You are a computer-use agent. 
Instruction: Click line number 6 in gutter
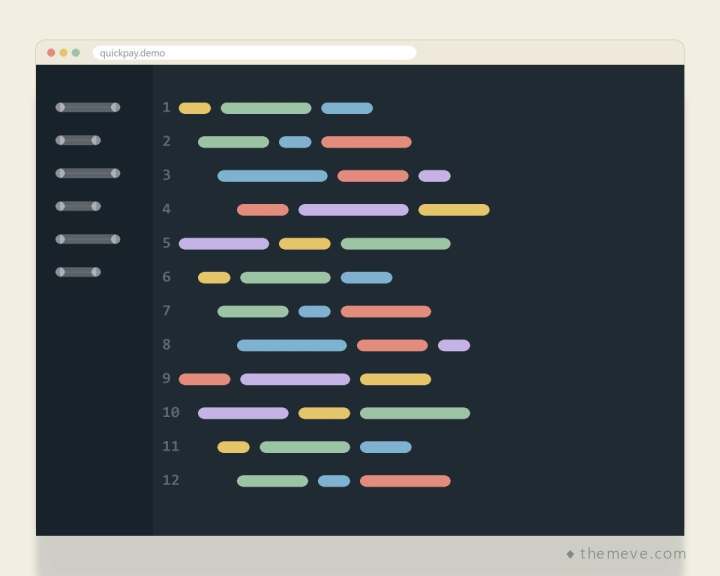[x=166, y=277]
